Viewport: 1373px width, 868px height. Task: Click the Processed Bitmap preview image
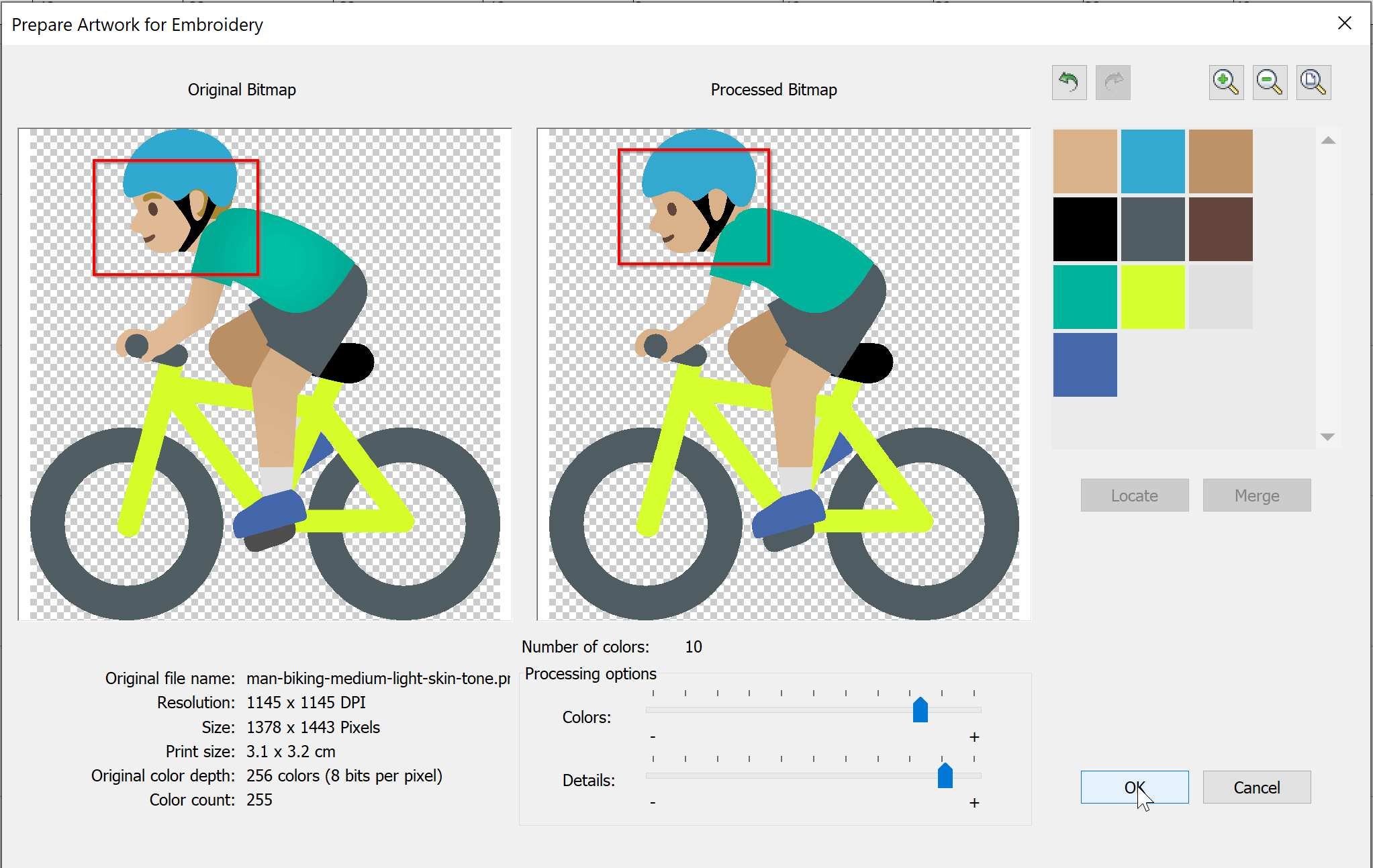tap(784, 374)
